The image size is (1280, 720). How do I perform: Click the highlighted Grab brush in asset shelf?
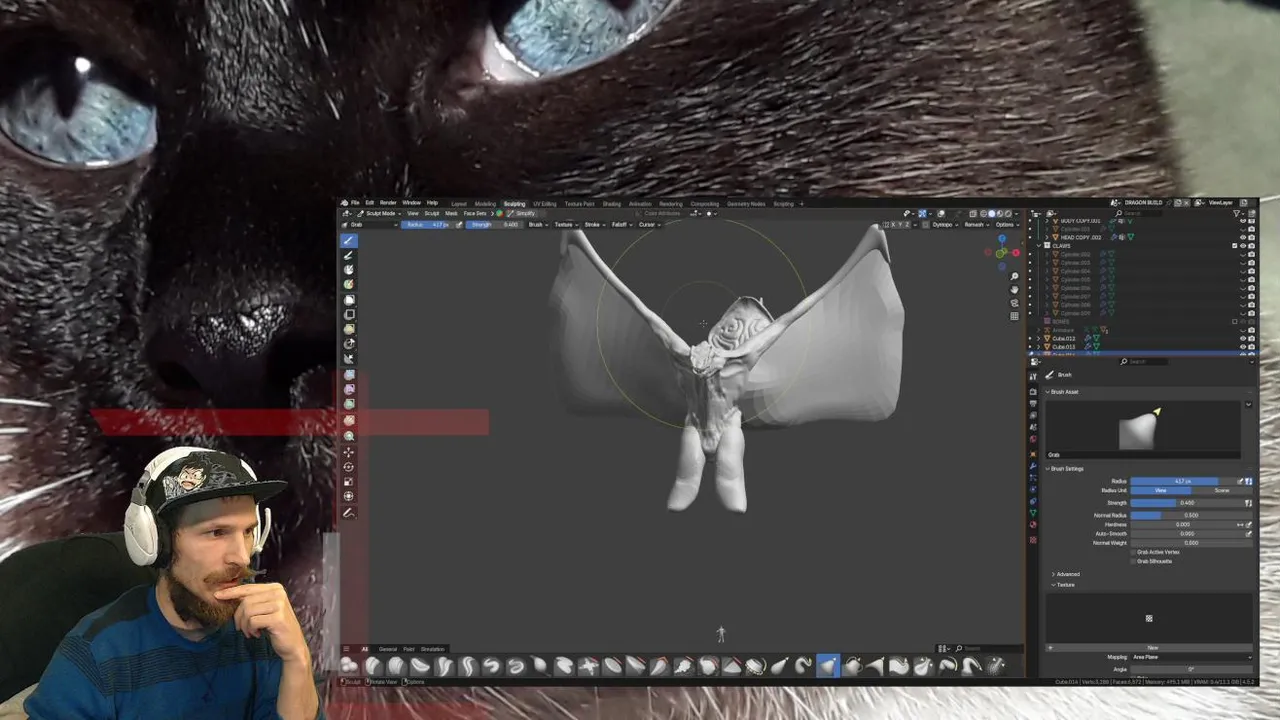click(828, 665)
